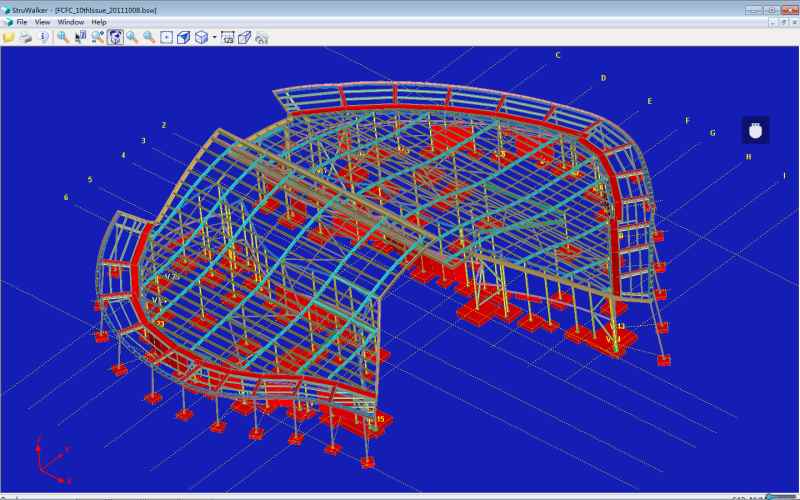This screenshot has width=800, height=500.
Task: Select the solid 3D box view icon
Action: tap(184, 37)
